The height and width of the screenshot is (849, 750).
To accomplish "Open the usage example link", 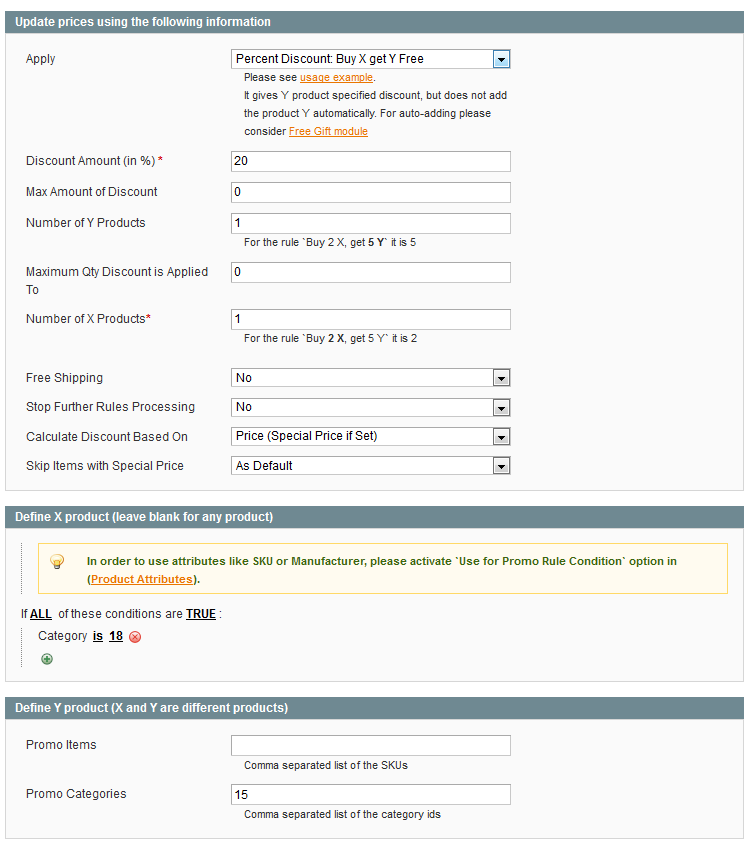I will tap(336, 77).
